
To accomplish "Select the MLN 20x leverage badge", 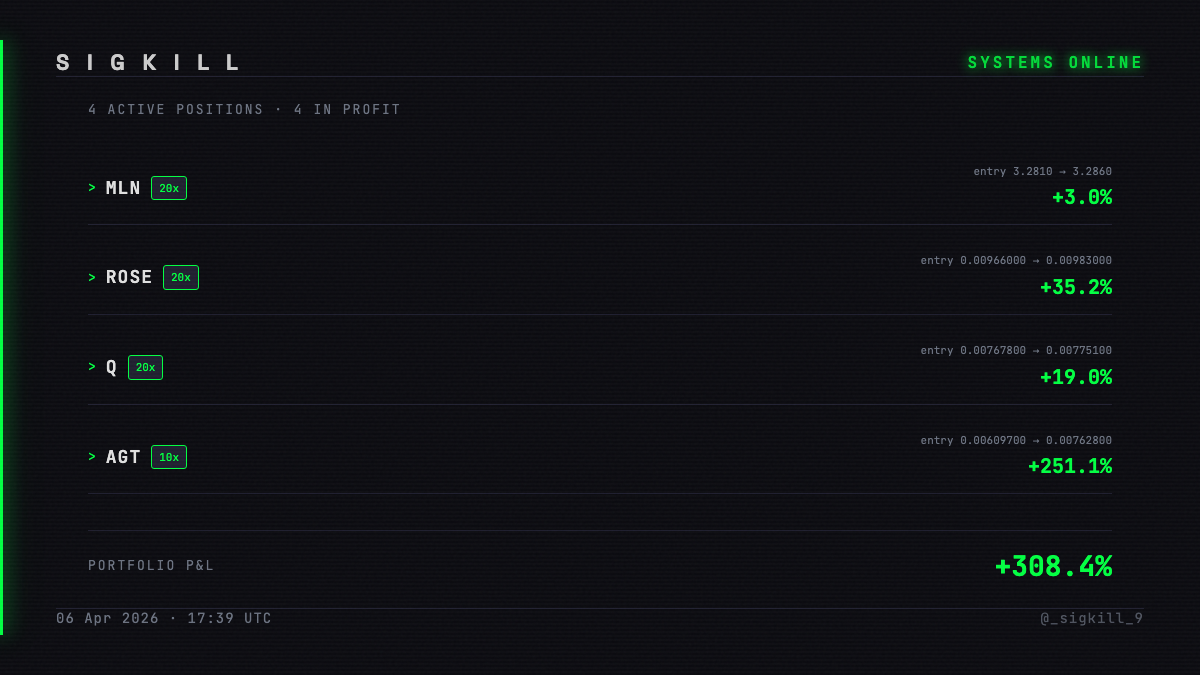I will tap(169, 188).
